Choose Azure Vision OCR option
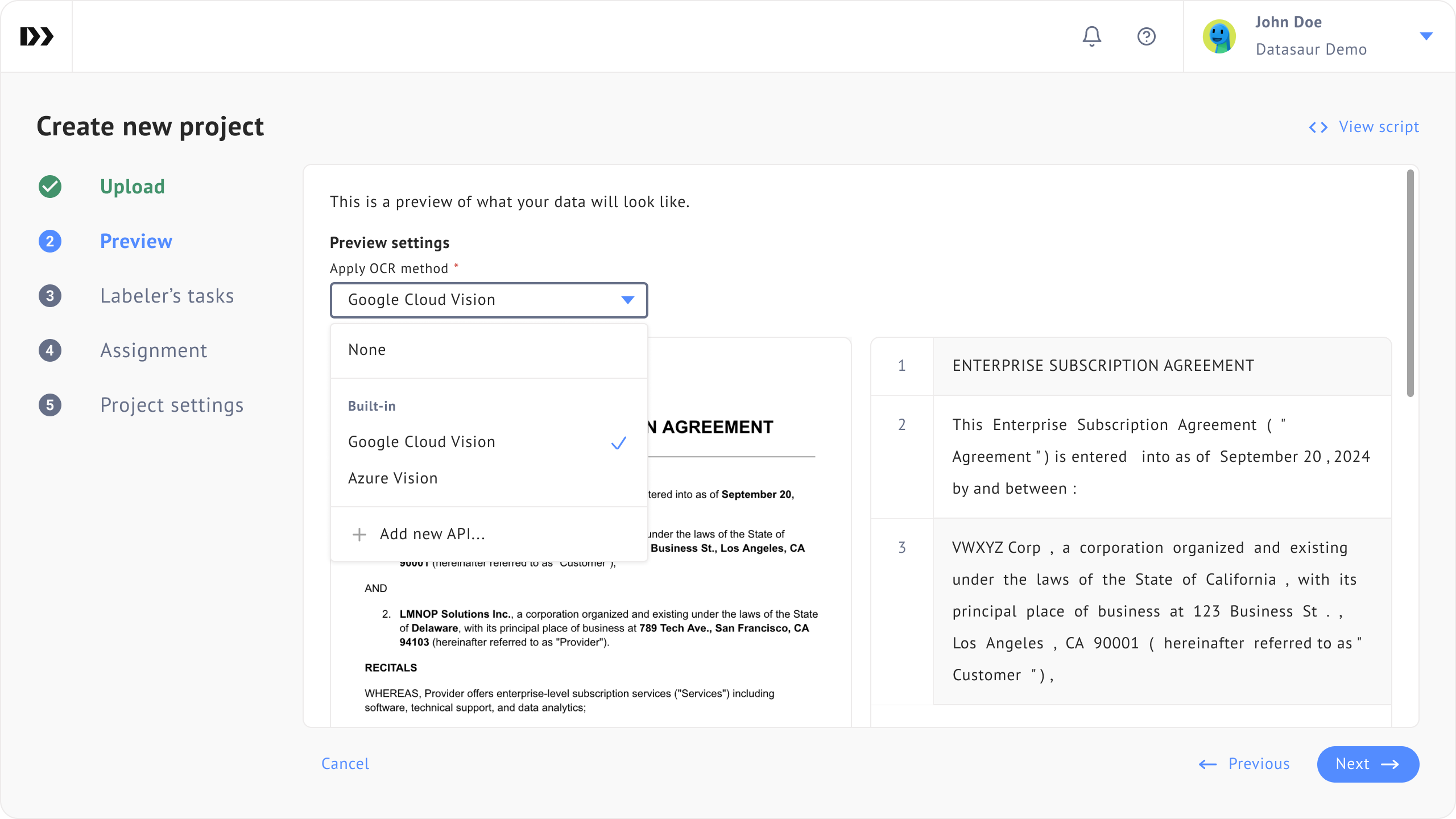The height and width of the screenshot is (819, 1456). click(x=392, y=478)
